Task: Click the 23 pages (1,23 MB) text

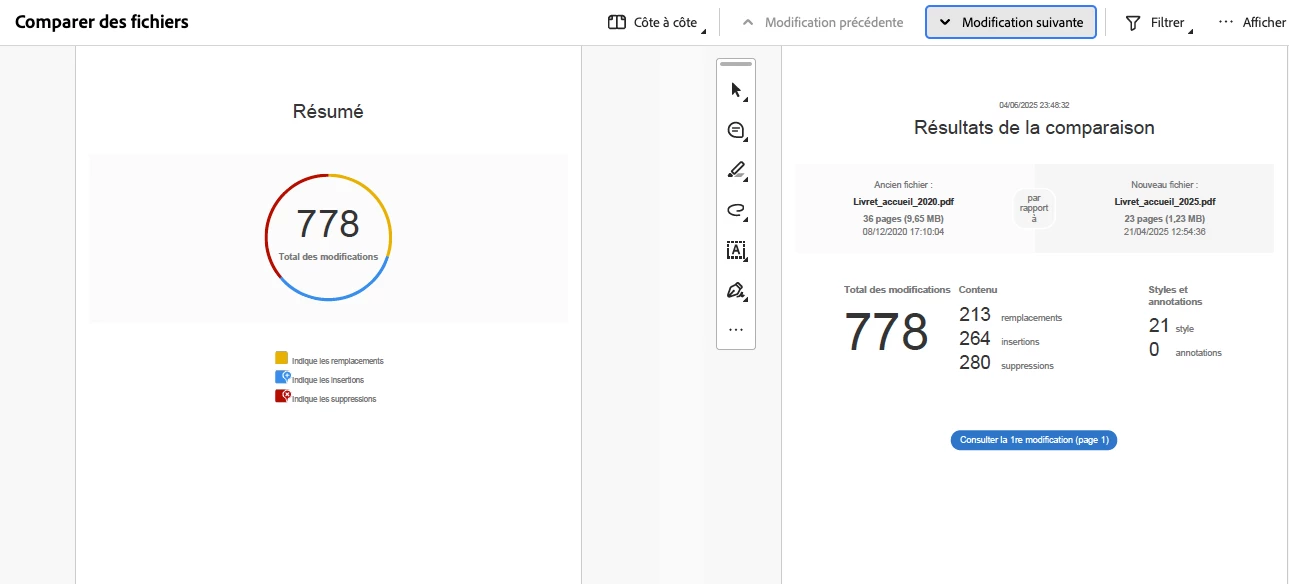Action: click(x=1165, y=218)
